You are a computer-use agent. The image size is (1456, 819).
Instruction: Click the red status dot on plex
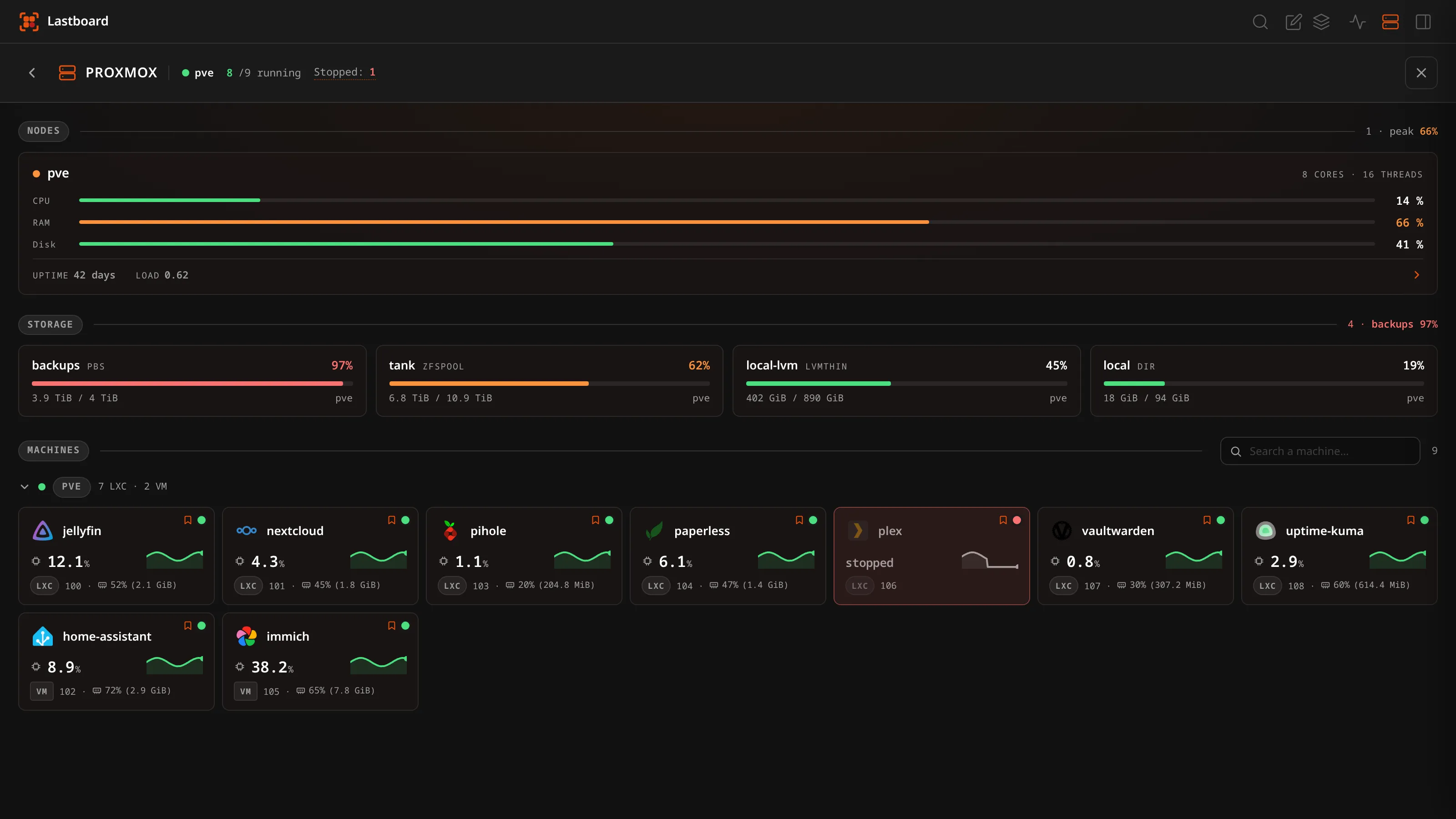point(1017,520)
